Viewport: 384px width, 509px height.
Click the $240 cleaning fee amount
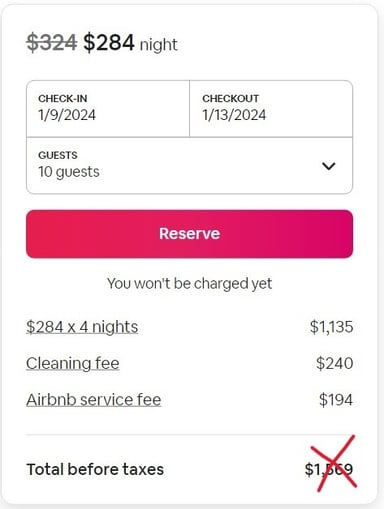(x=334, y=363)
